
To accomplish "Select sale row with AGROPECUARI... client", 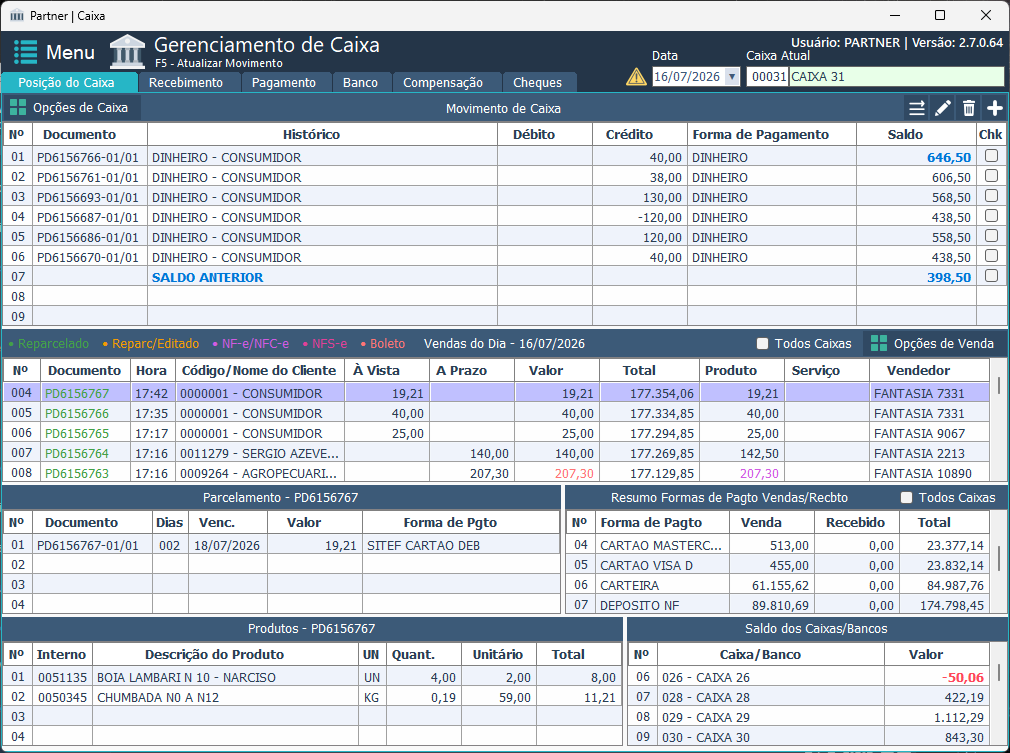I will point(496,473).
